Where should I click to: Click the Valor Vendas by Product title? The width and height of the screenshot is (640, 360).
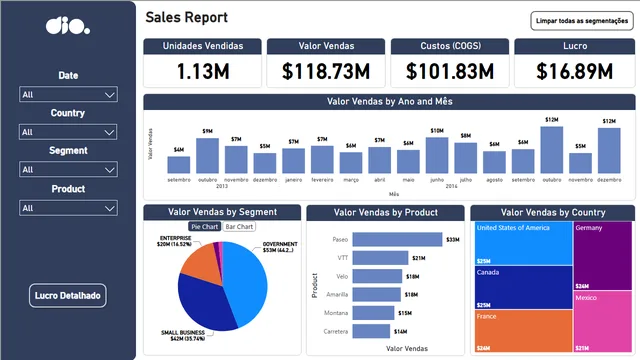click(x=385, y=212)
